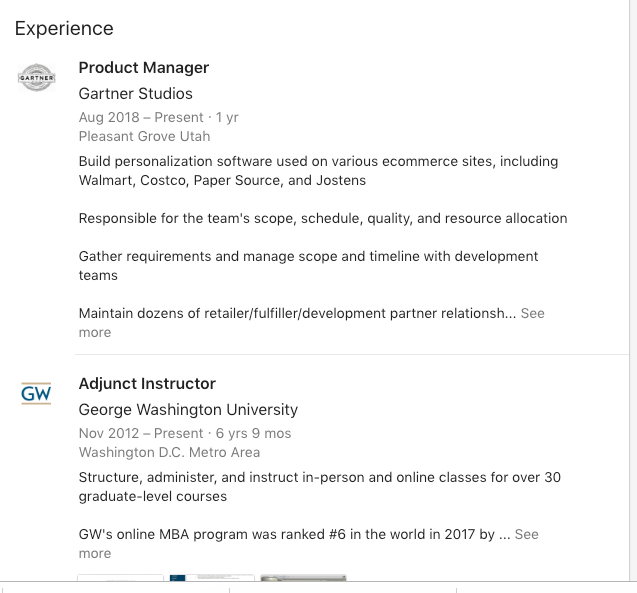
Task: Click the Gartner Studios company logo
Action: coord(37,77)
